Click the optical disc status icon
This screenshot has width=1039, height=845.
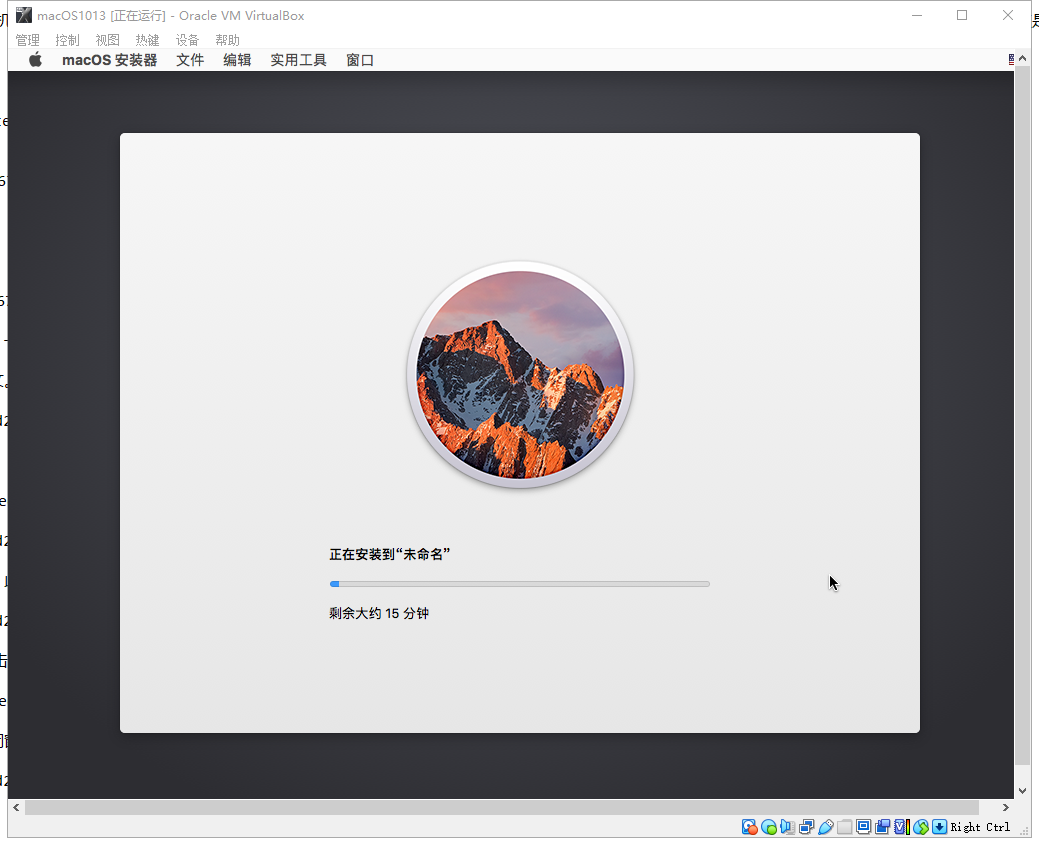tap(769, 826)
